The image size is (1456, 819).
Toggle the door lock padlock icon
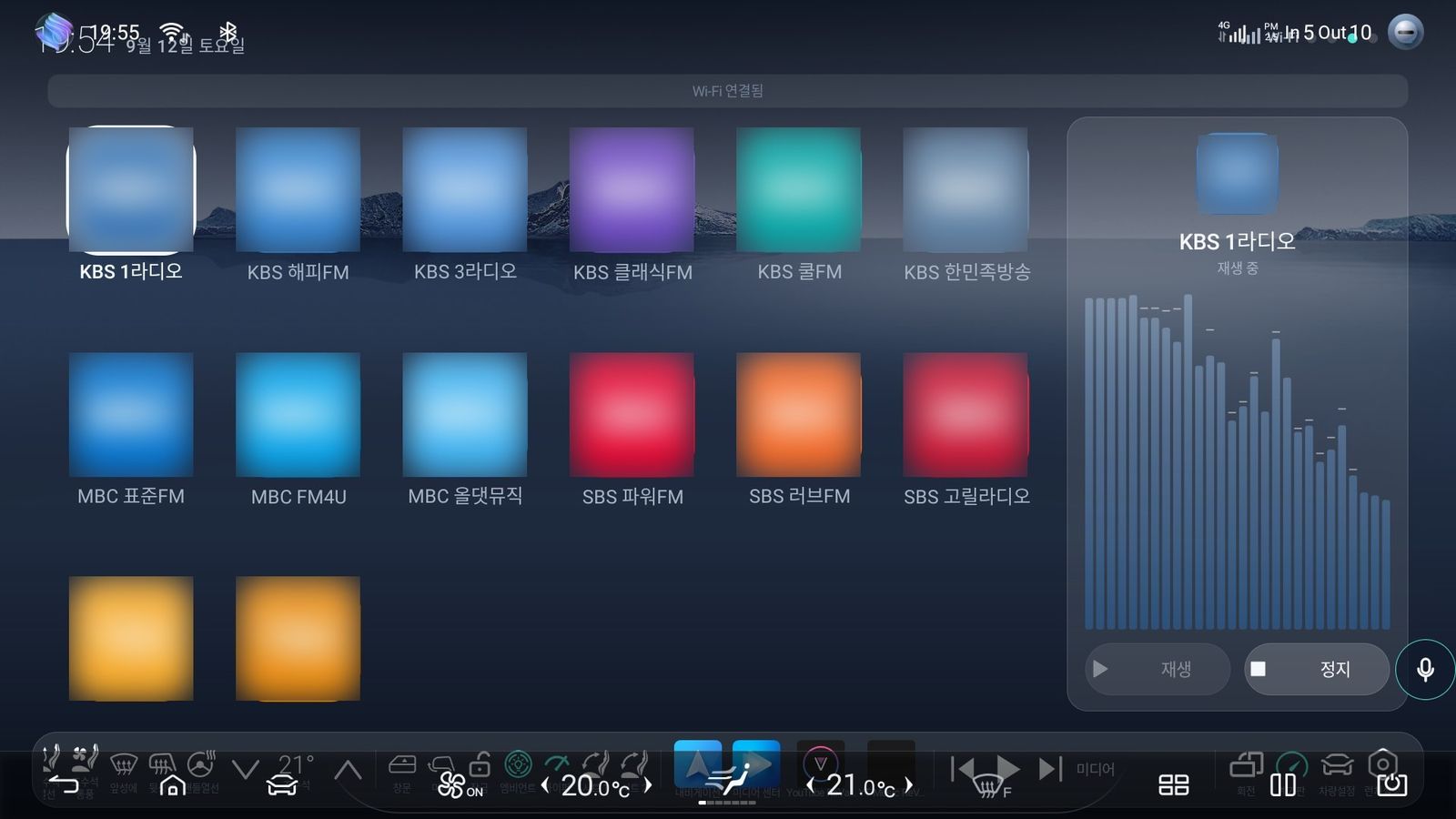click(x=480, y=763)
